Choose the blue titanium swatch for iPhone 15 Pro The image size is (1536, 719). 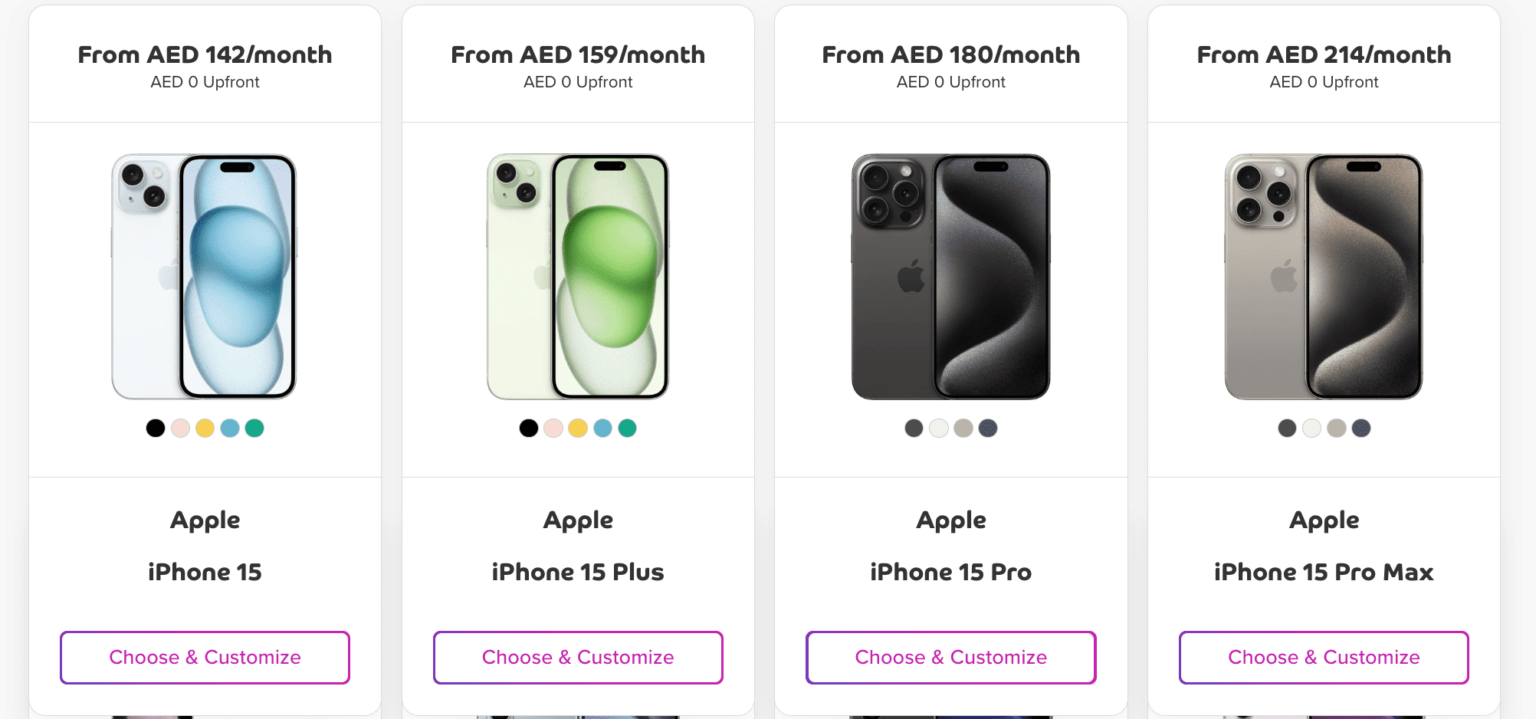tap(989, 427)
